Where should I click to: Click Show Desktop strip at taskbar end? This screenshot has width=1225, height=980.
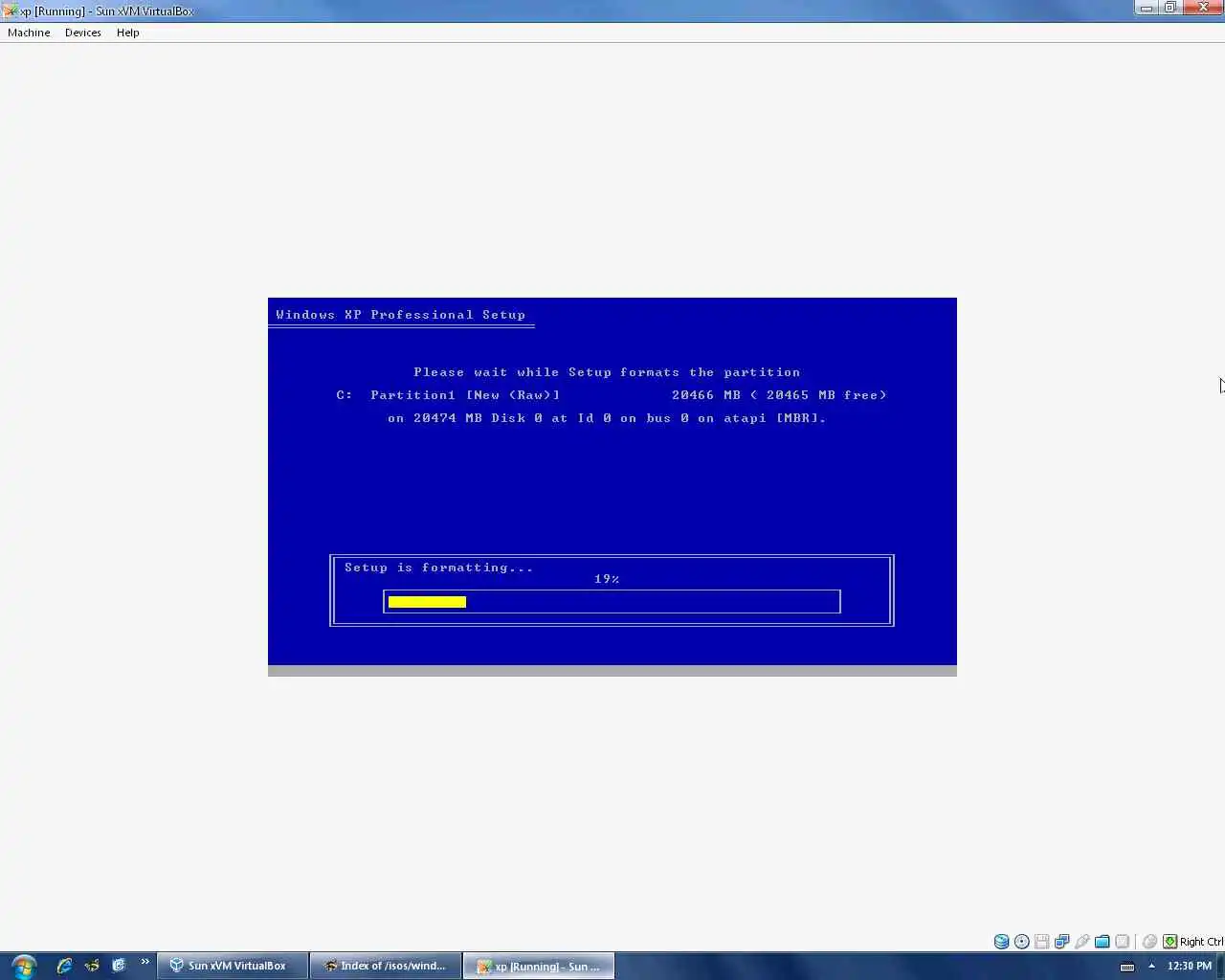pos(1220,966)
